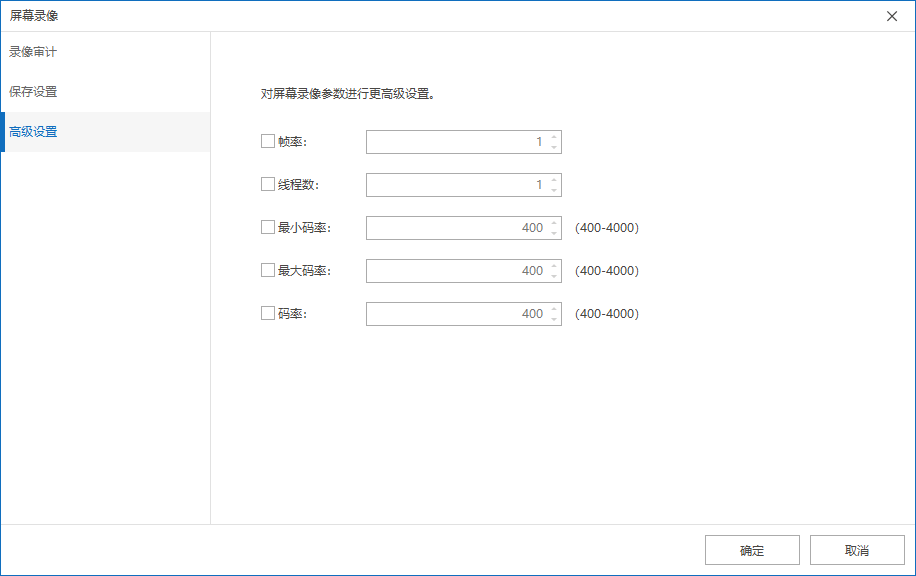Click the 取消 button
916x576 pixels.
(x=857, y=551)
